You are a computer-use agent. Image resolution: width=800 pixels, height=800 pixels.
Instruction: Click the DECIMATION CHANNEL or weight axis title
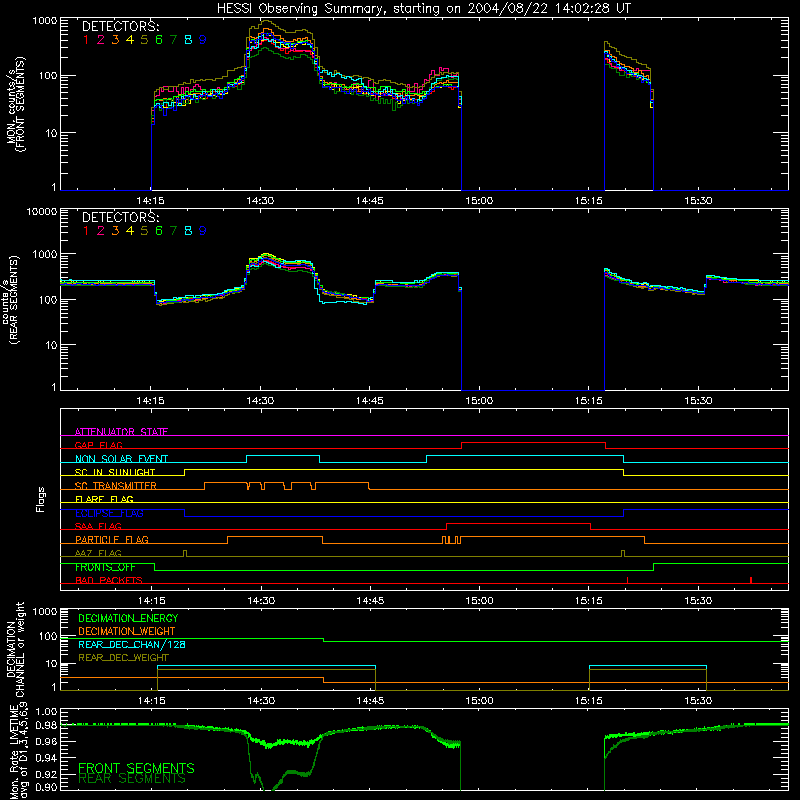[x=15, y=649]
